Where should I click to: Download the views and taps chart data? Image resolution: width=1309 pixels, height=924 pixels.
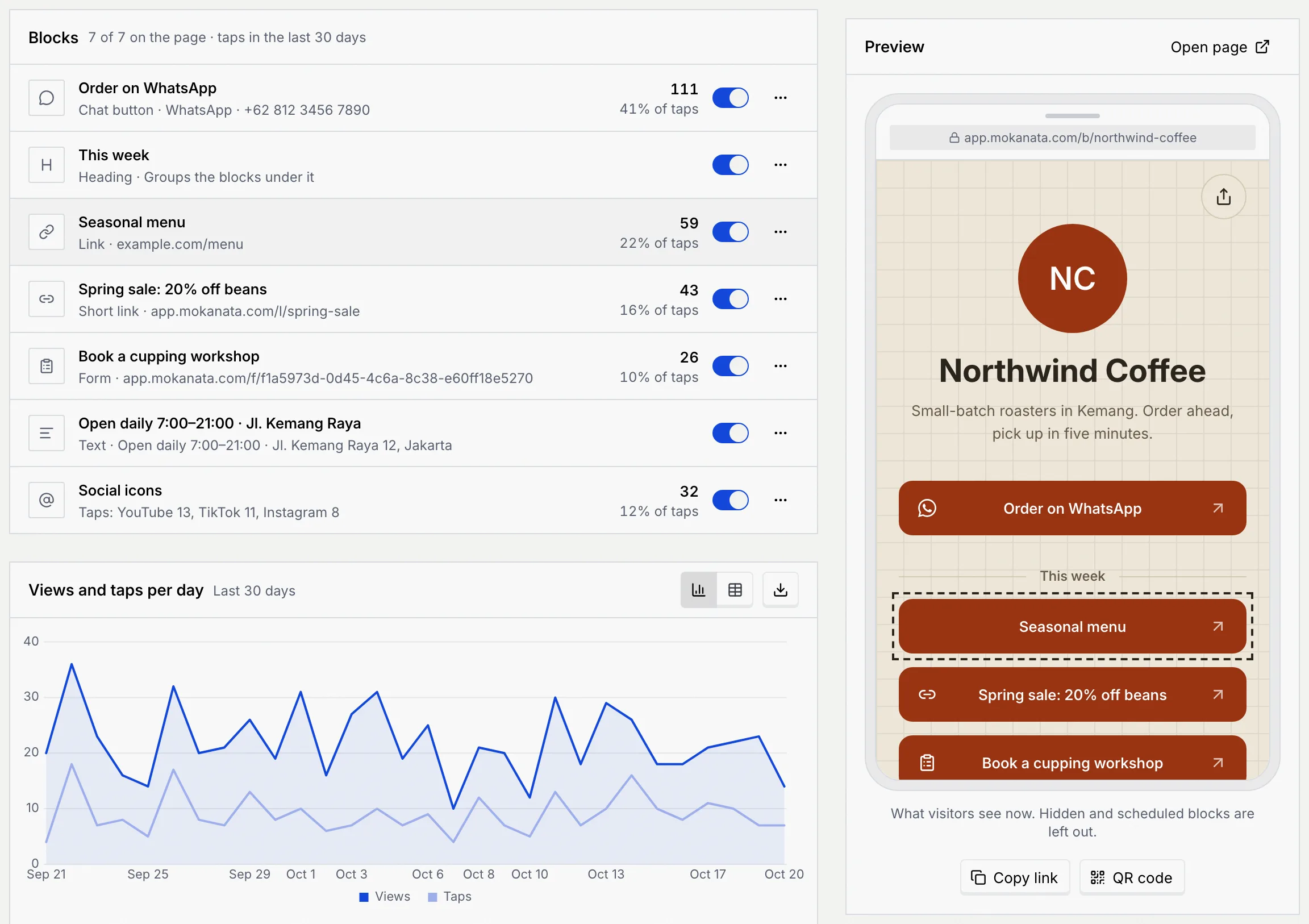[780, 590]
